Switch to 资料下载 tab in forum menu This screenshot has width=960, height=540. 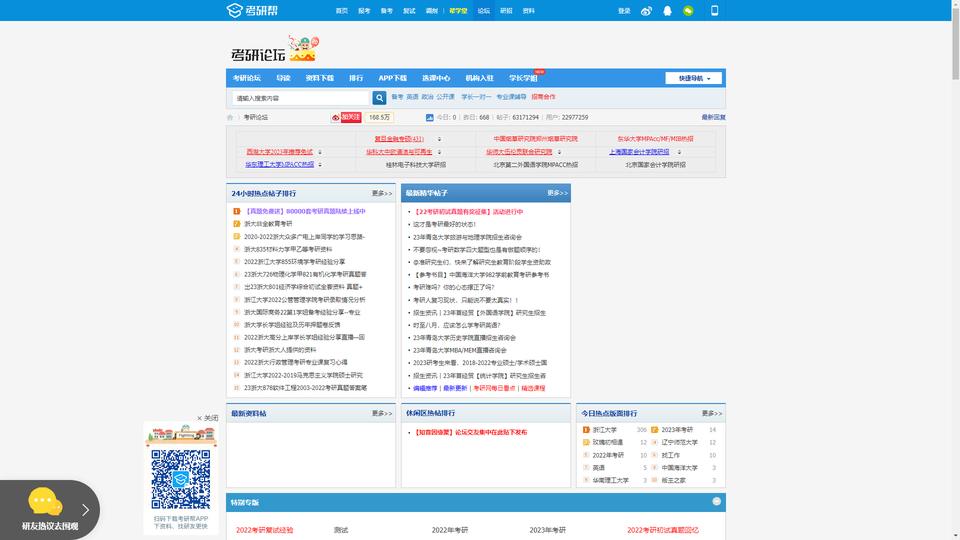coord(320,78)
